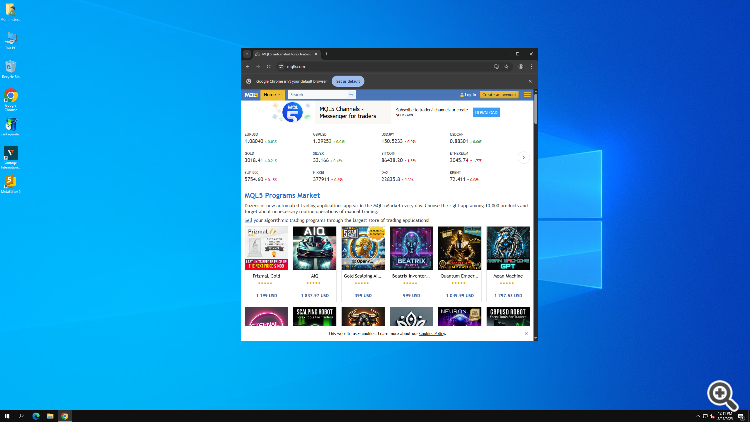Open the Quantum Emperor product thumbnail

click(460, 248)
